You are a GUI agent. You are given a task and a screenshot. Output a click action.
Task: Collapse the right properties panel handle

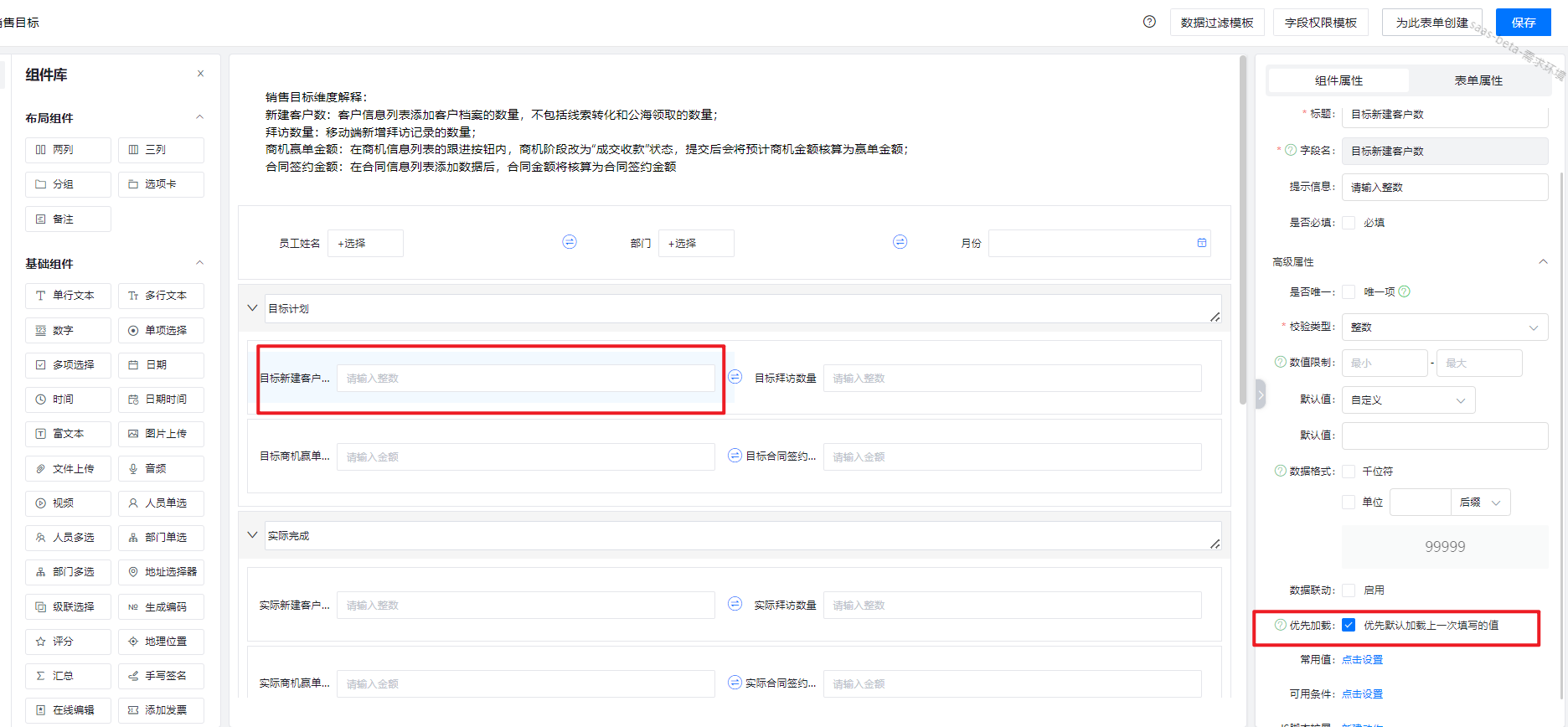point(1261,394)
